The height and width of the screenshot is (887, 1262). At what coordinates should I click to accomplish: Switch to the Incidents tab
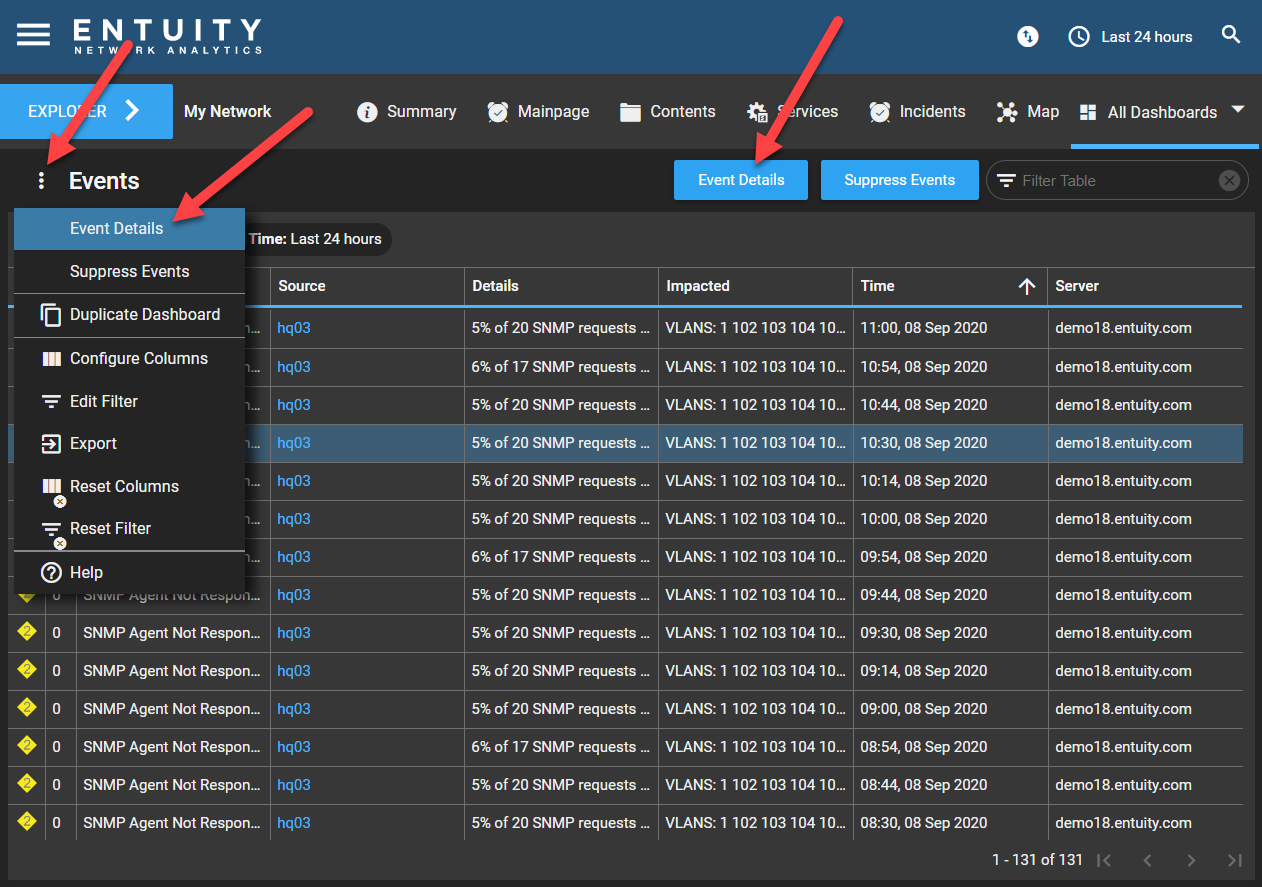point(917,112)
